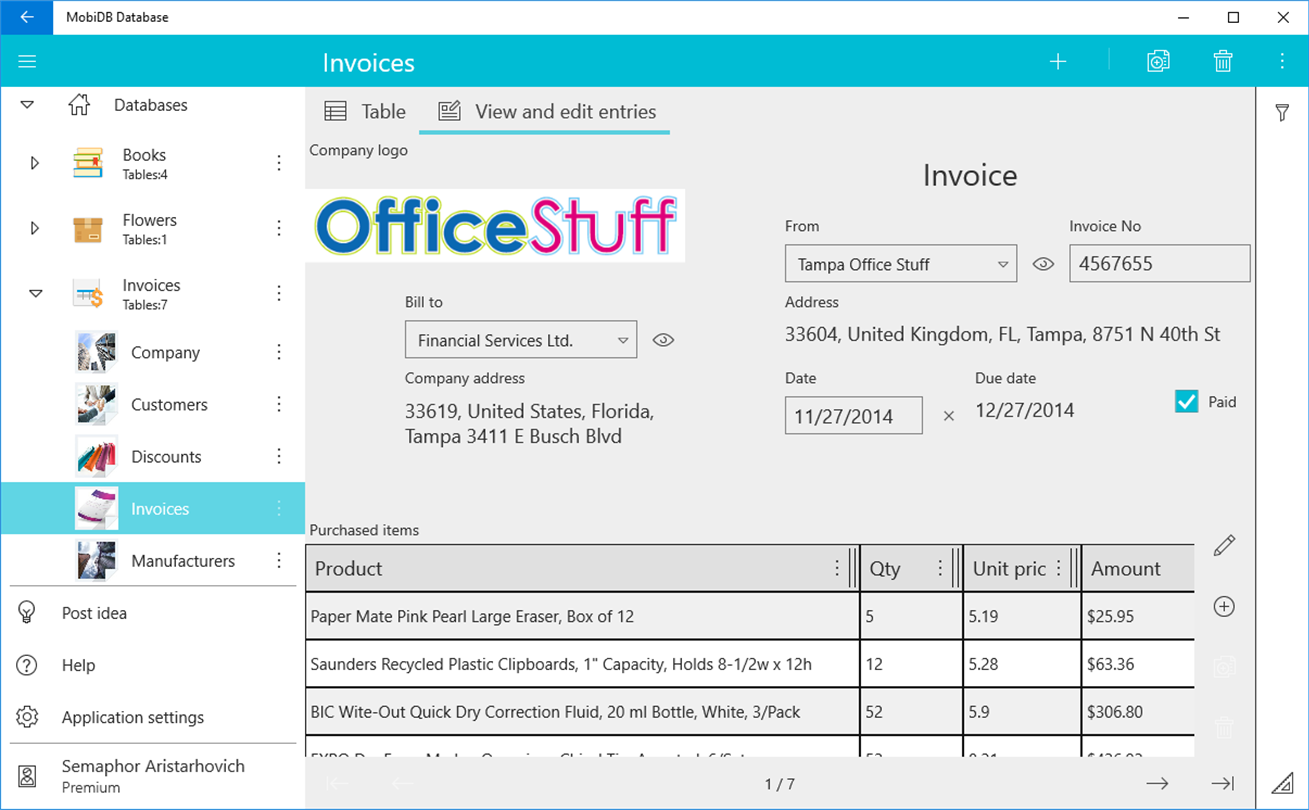The image size is (1309, 810).
Task: Click the Post idea lightbulb icon
Action: coord(27,613)
